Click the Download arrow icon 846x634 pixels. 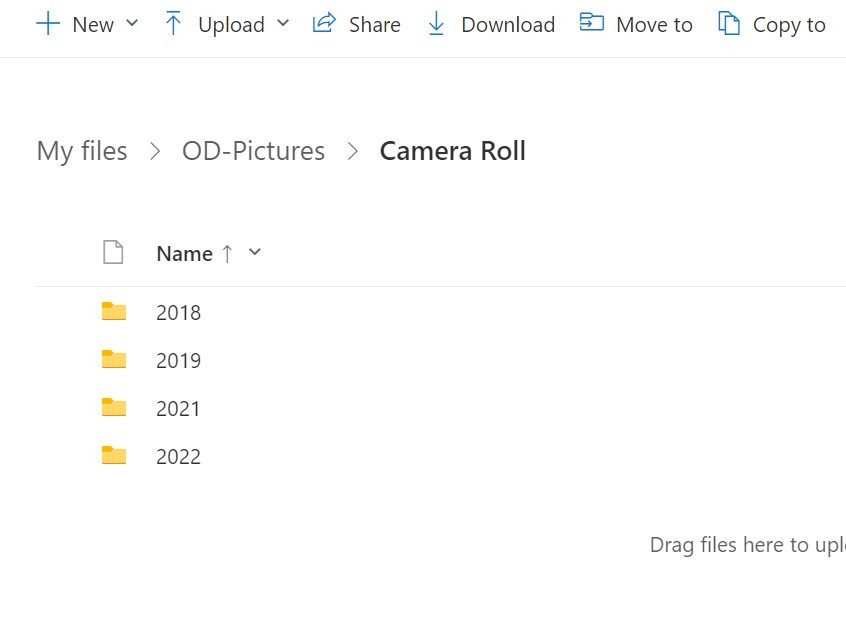[x=436, y=24]
